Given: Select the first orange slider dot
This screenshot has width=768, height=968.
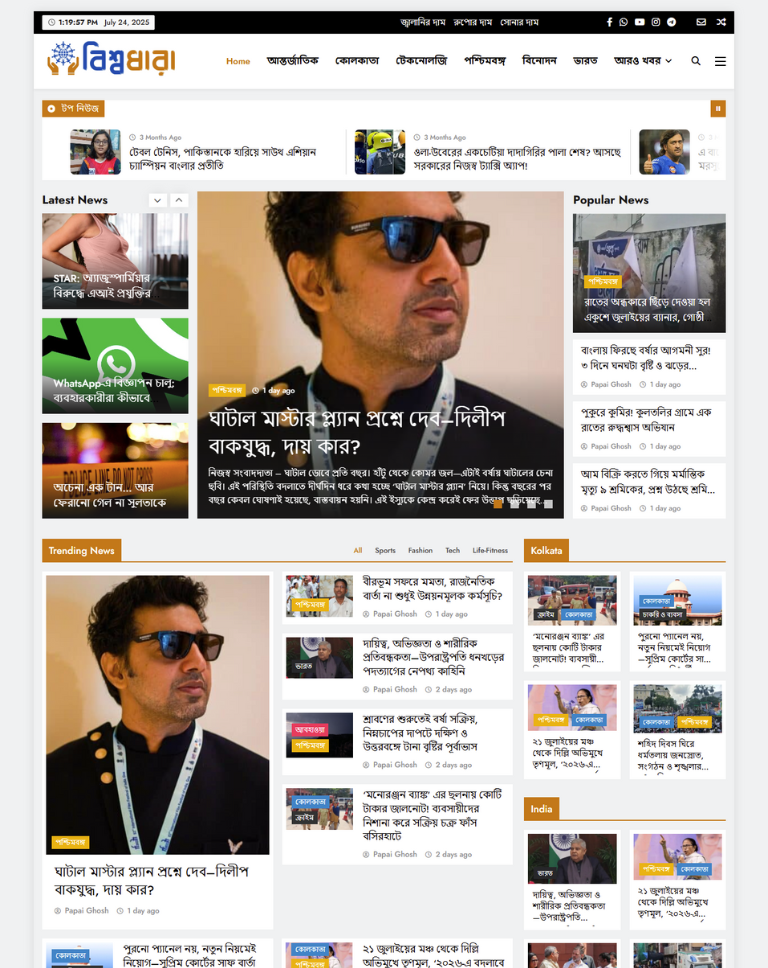Looking at the screenshot, I should pyautogui.click(x=498, y=504).
